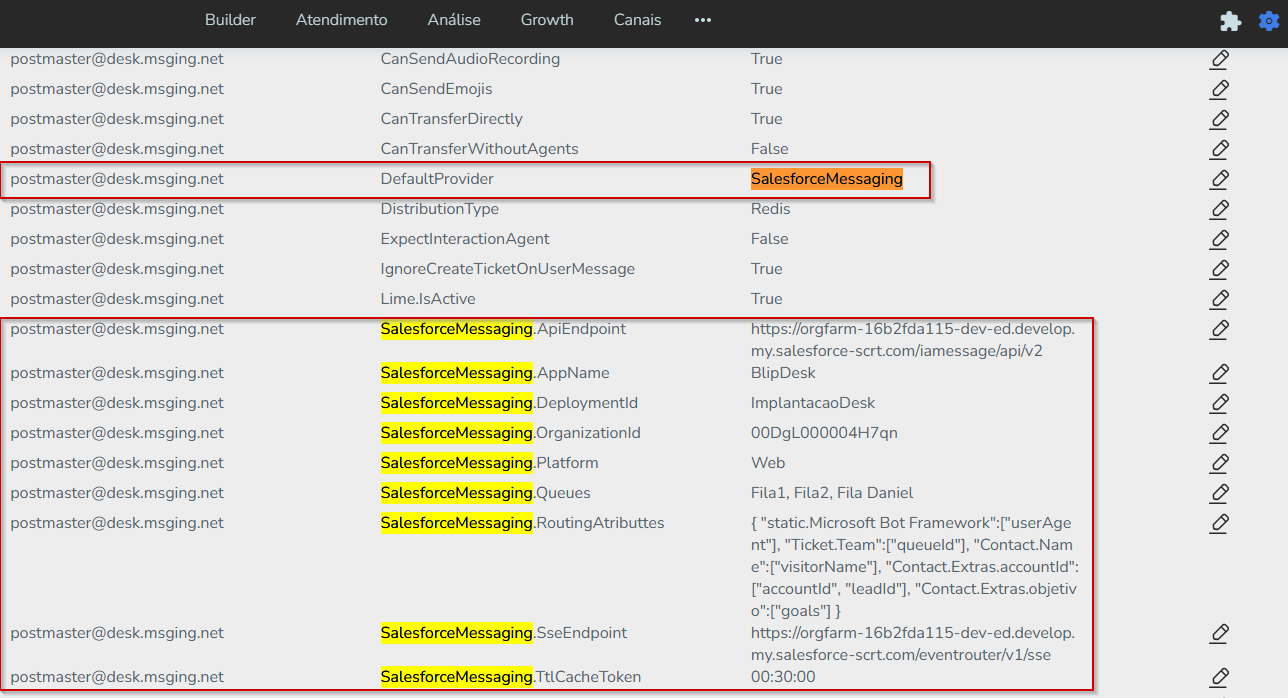Open the Growth menu item
The width and height of the screenshot is (1288, 698).
click(x=547, y=20)
